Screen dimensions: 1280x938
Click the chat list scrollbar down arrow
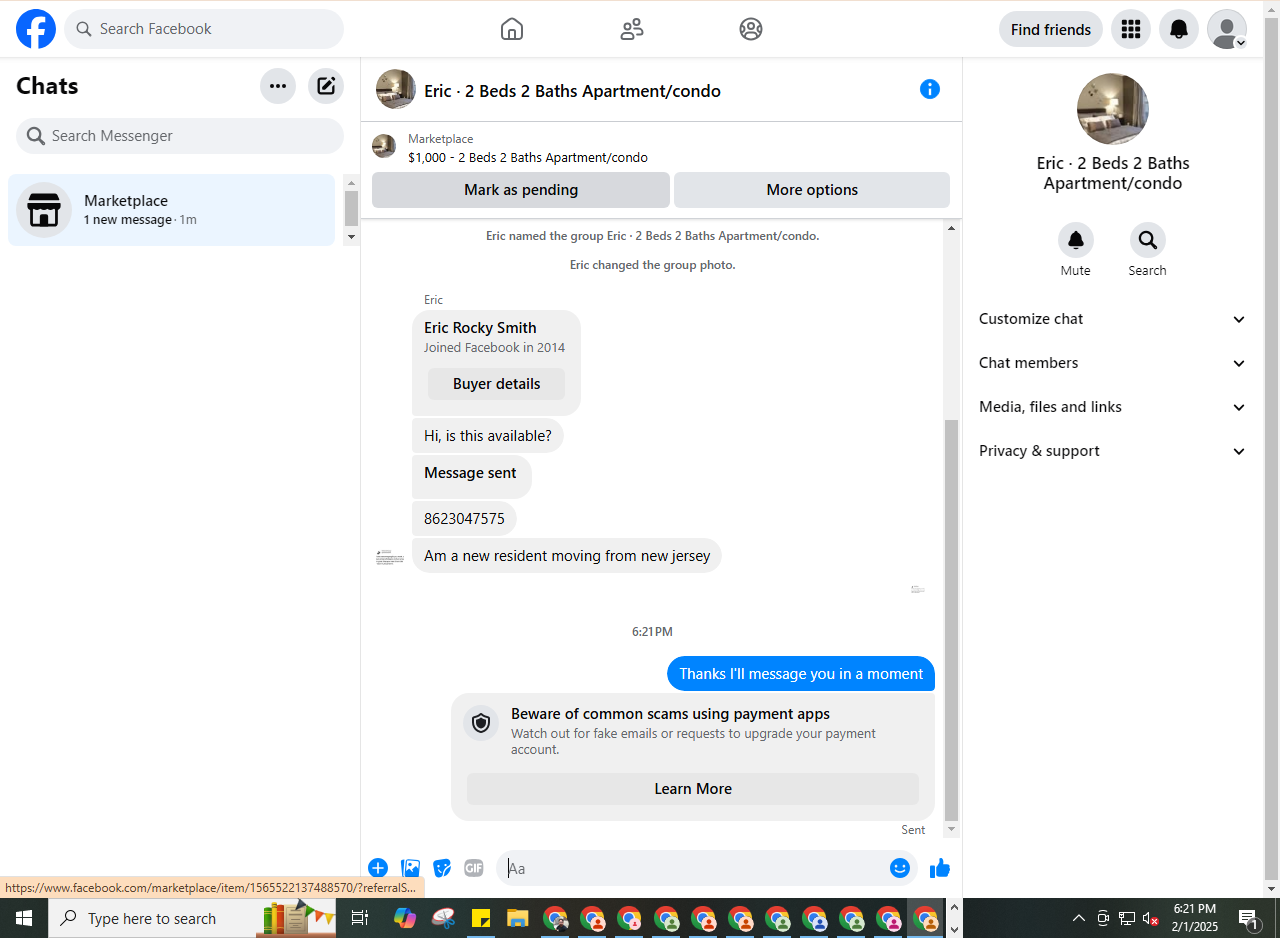351,237
